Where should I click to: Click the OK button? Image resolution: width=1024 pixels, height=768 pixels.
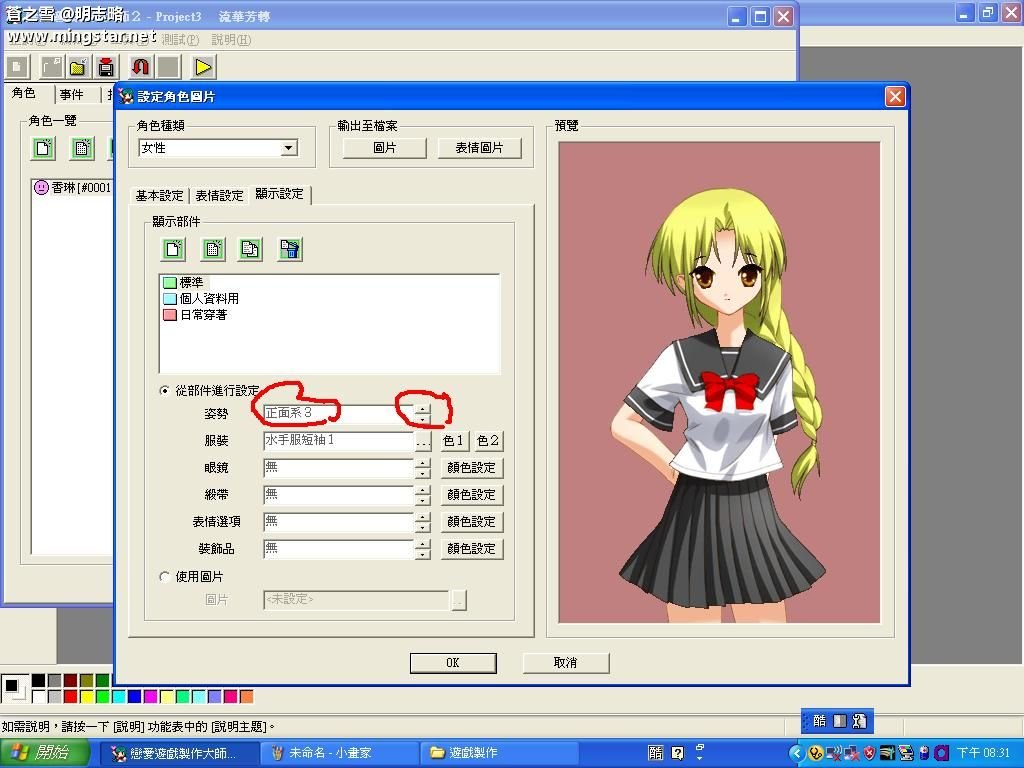pos(453,663)
